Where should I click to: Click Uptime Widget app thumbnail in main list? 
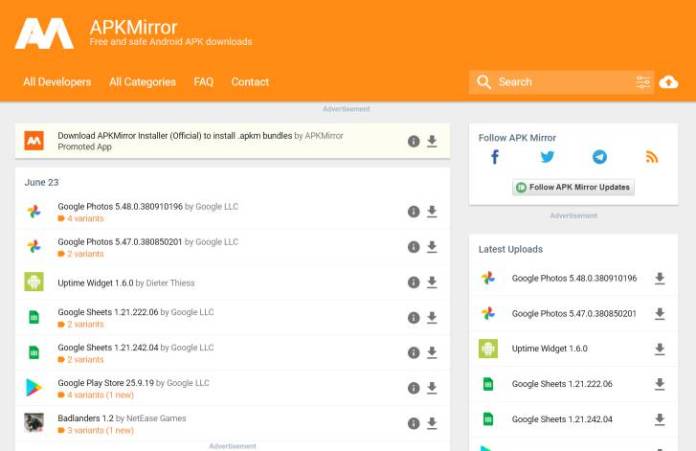click(x=34, y=282)
